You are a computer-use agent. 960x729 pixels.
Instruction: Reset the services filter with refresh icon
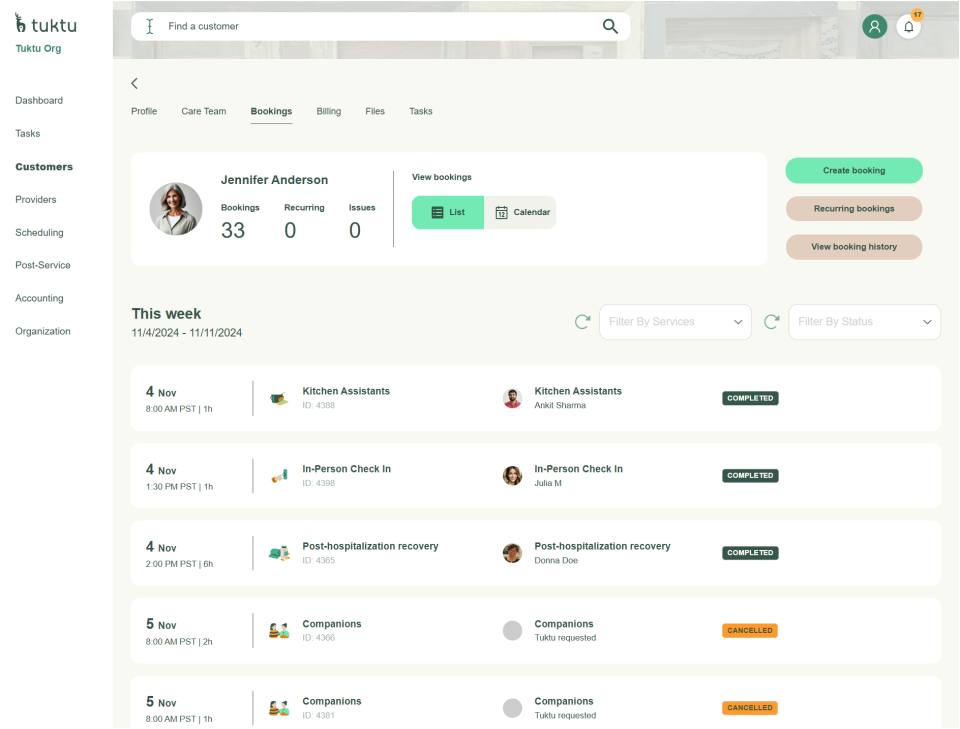(x=582, y=322)
